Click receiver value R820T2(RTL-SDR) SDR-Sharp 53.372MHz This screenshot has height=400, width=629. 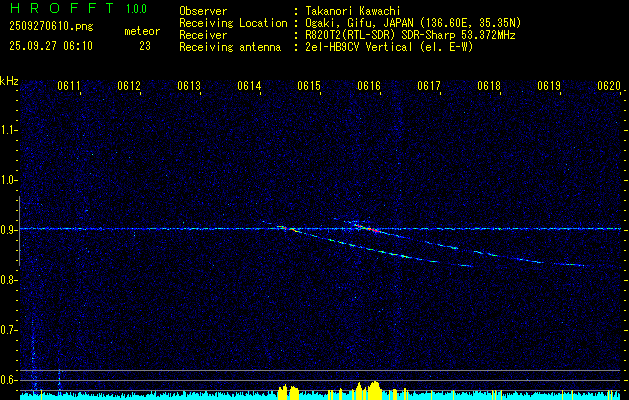pos(410,35)
